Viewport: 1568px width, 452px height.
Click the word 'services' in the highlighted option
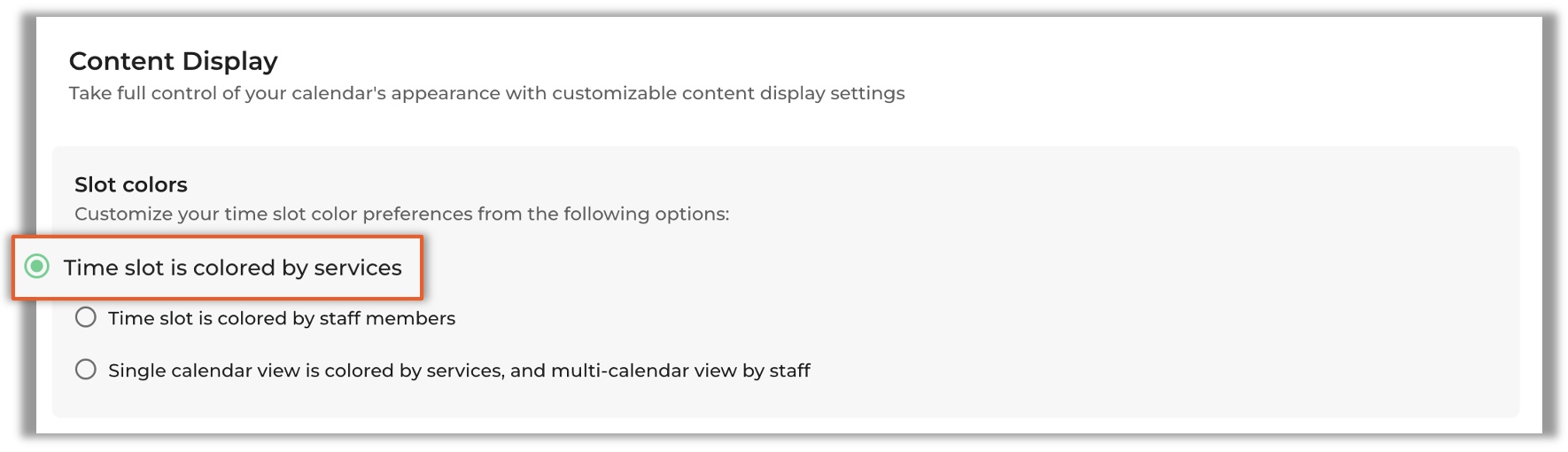click(358, 268)
